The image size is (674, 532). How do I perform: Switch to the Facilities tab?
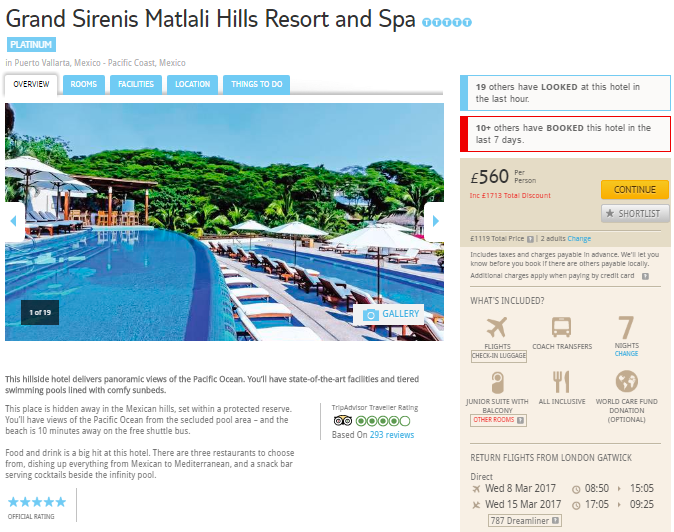pos(136,84)
